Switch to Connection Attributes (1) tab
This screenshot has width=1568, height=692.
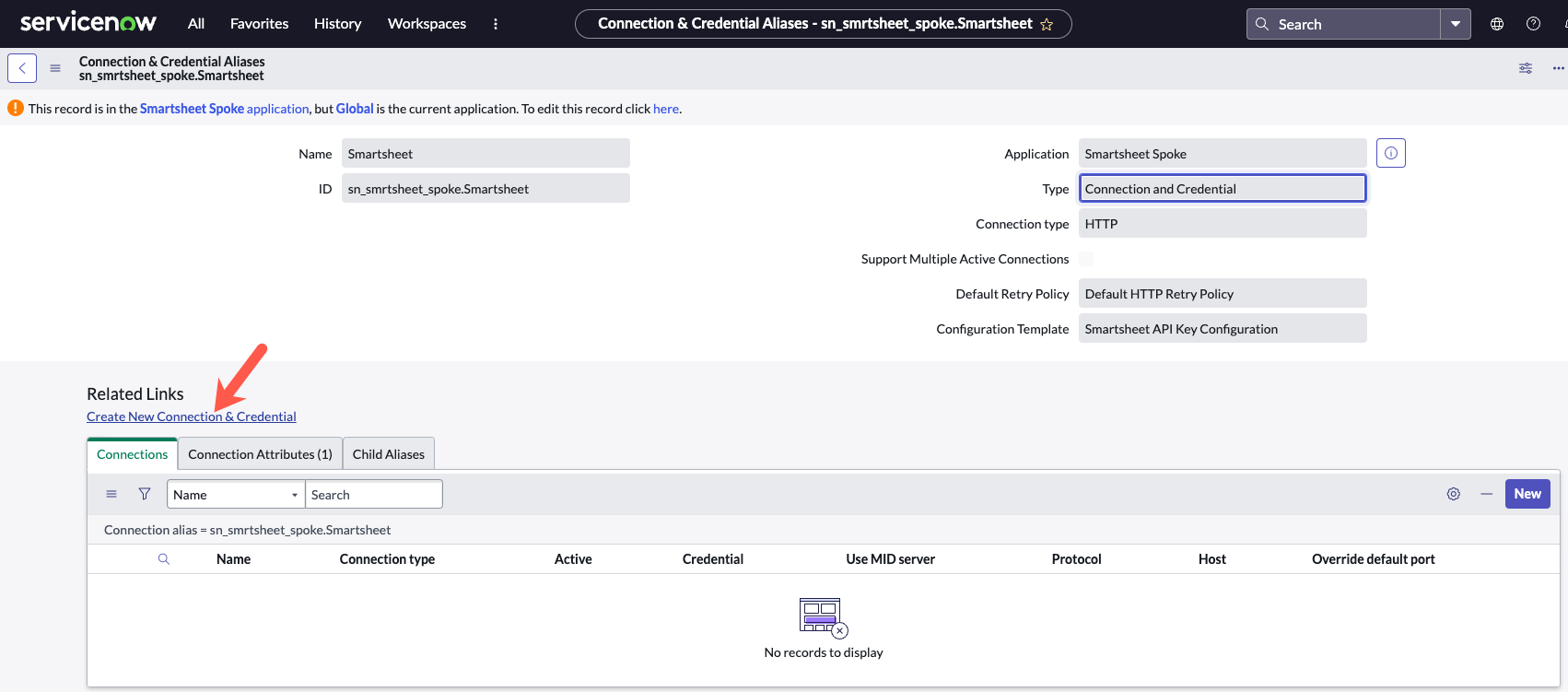[260, 454]
